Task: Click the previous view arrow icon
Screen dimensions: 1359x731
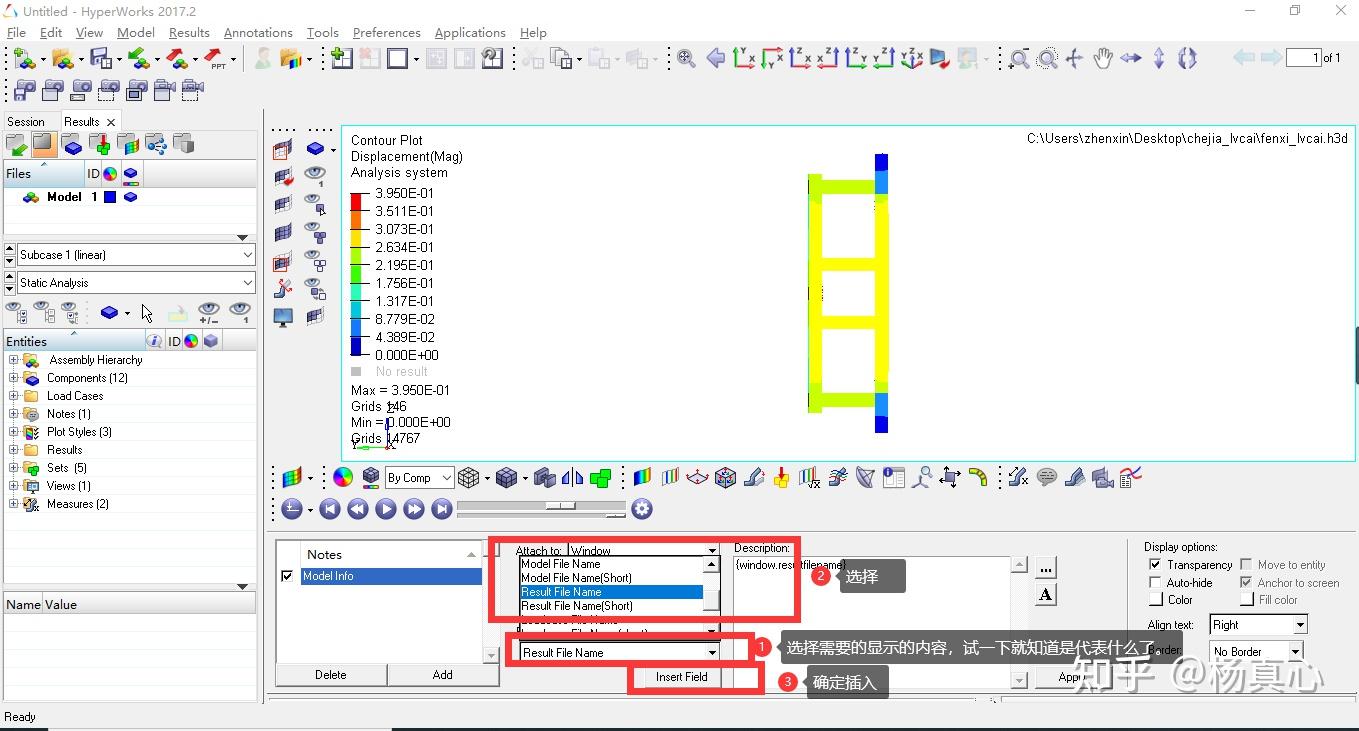Action: 716,58
